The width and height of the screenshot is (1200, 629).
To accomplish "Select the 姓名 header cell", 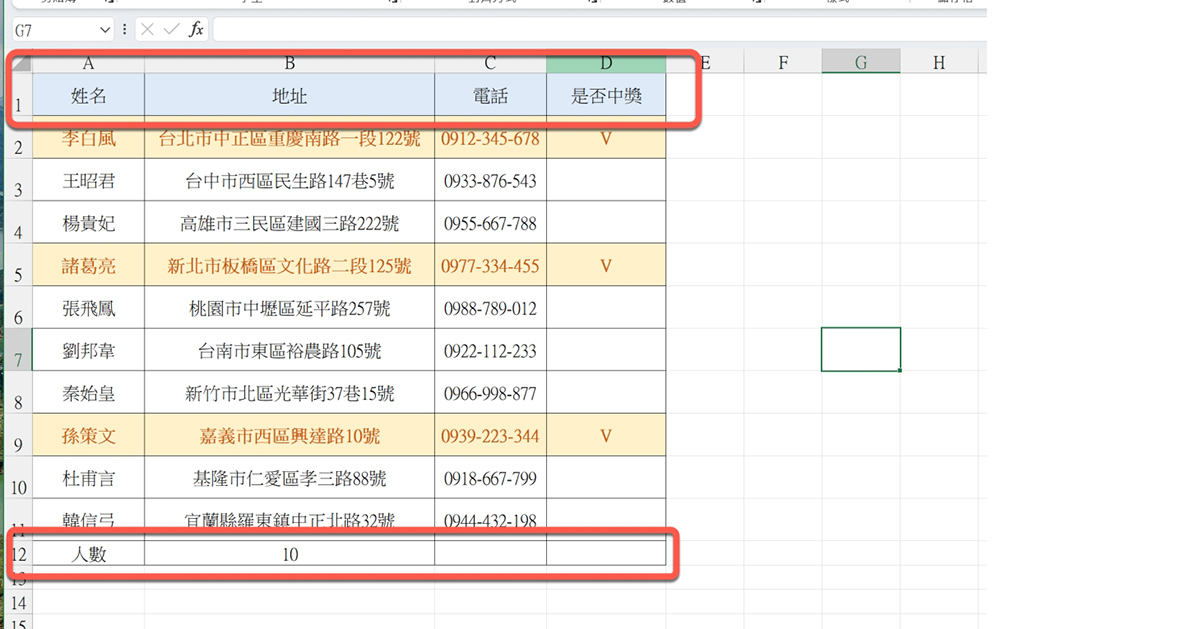I will (x=88, y=95).
